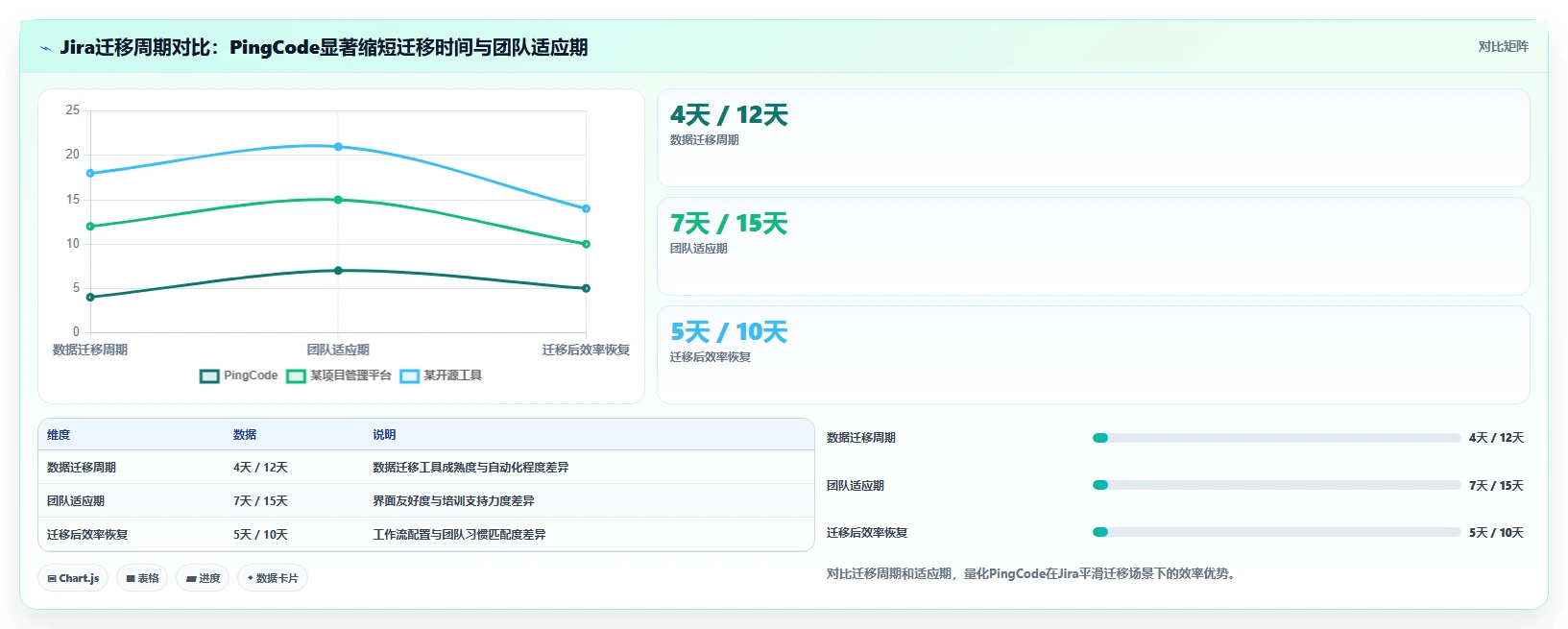Click the 某项目管理平台 point above 团队适应期 at 15
Viewport: 1568px width, 629px height.
[x=338, y=200]
